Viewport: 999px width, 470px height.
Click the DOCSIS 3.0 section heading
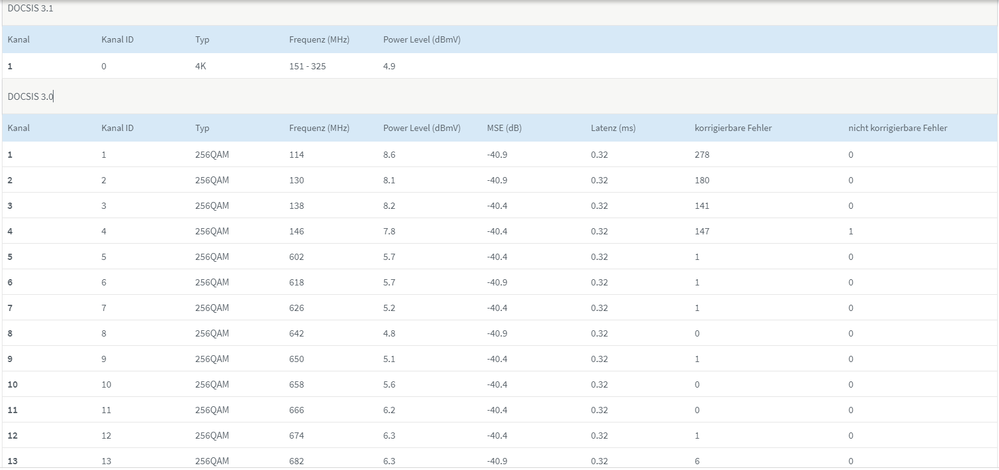pos(31,97)
